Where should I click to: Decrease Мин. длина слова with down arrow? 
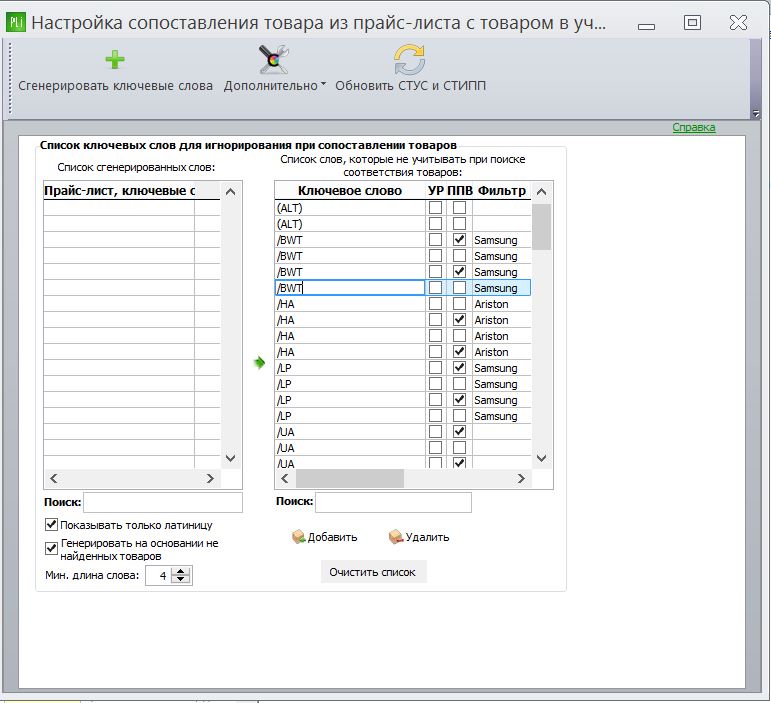coord(181,580)
